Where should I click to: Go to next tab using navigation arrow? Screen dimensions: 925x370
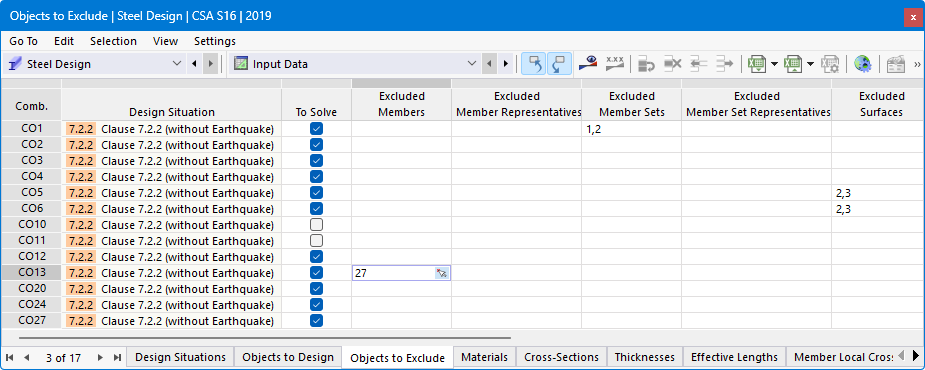pos(100,358)
